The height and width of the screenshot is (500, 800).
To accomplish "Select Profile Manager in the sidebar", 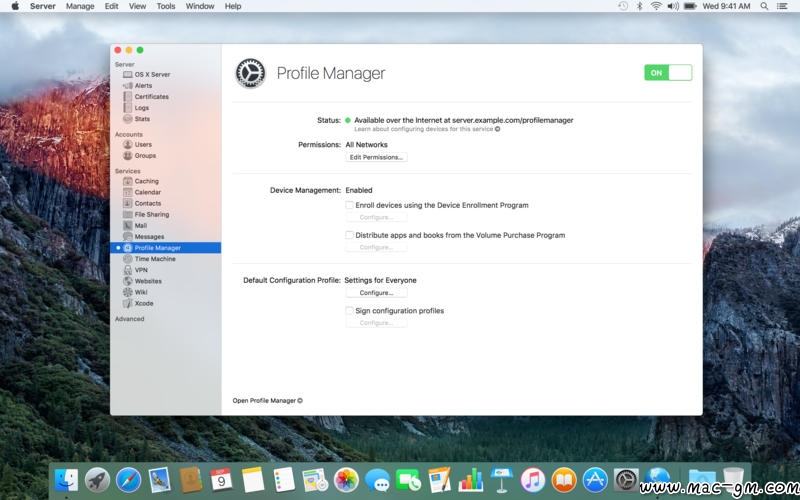I will point(165,248).
